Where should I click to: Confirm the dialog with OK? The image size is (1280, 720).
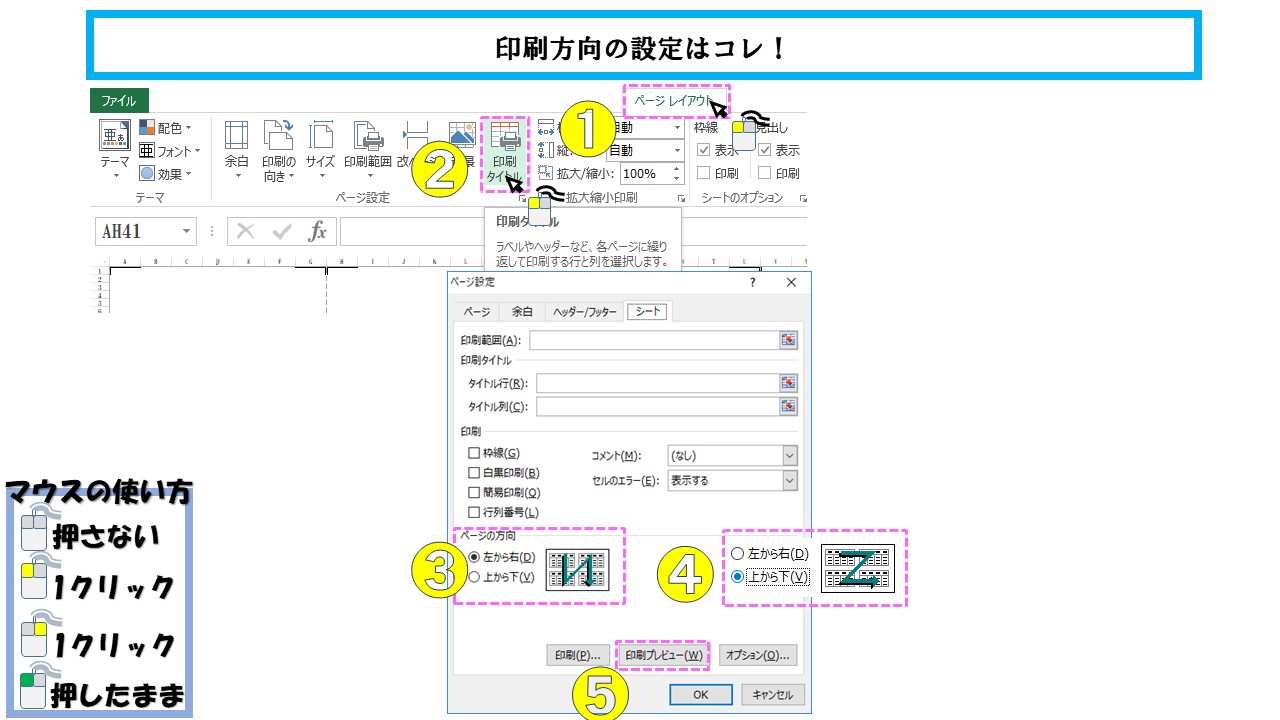[x=701, y=694]
